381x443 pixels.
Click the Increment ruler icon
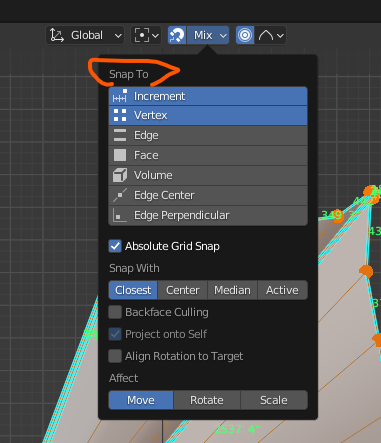click(120, 96)
